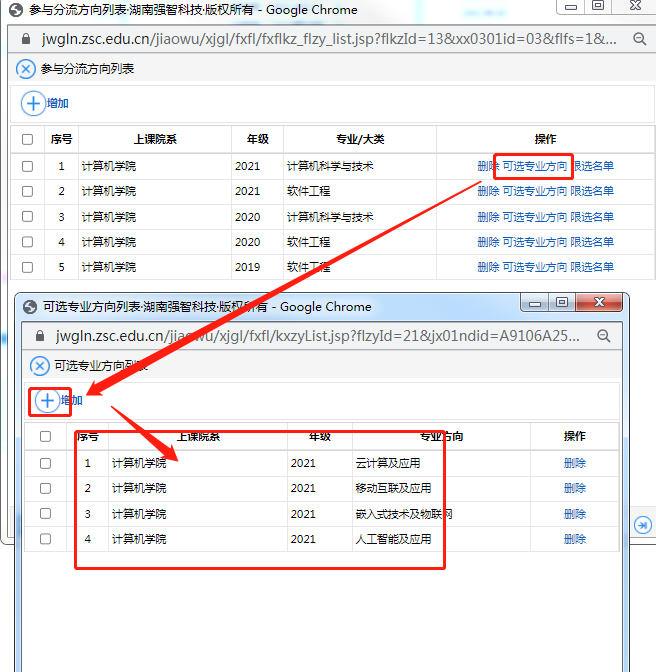The width and height of the screenshot is (656, 672).
Task: Click the kxzyList.jsp URL address field
Action: click(x=318, y=336)
